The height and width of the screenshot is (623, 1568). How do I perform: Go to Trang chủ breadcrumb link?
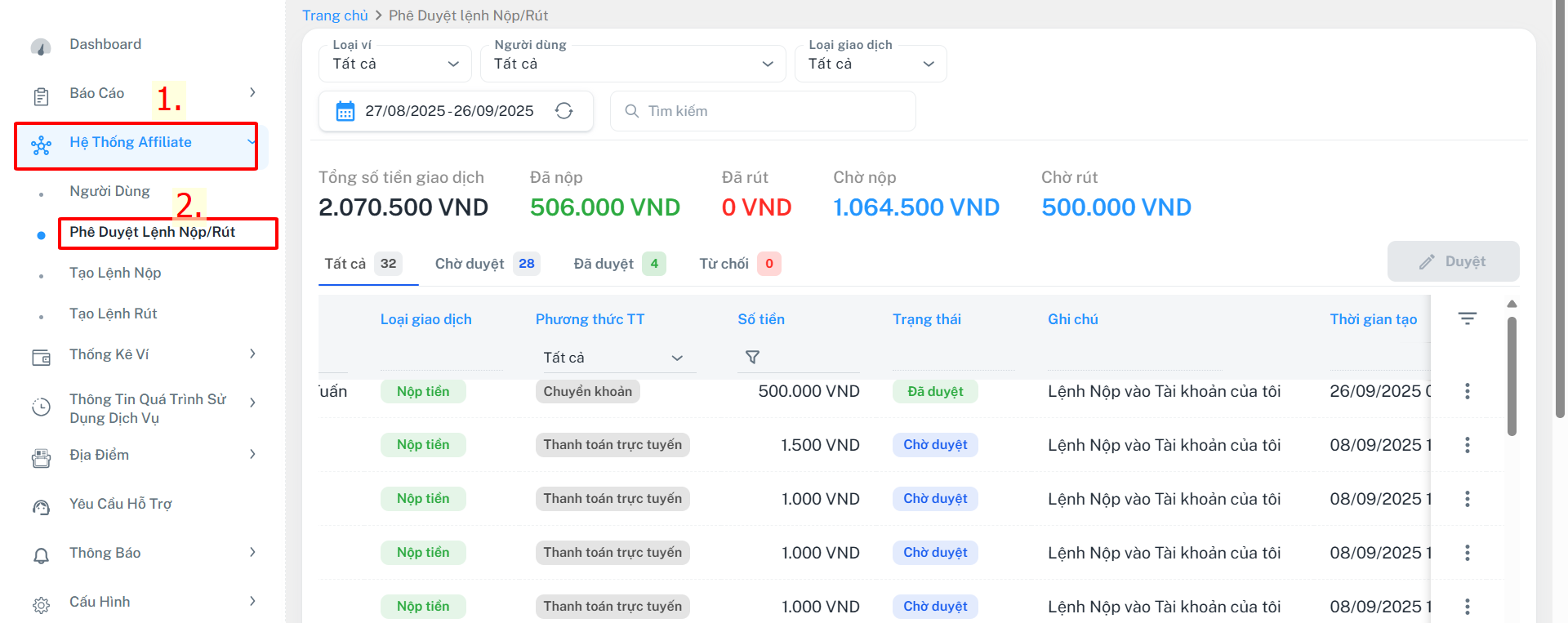coord(335,16)
